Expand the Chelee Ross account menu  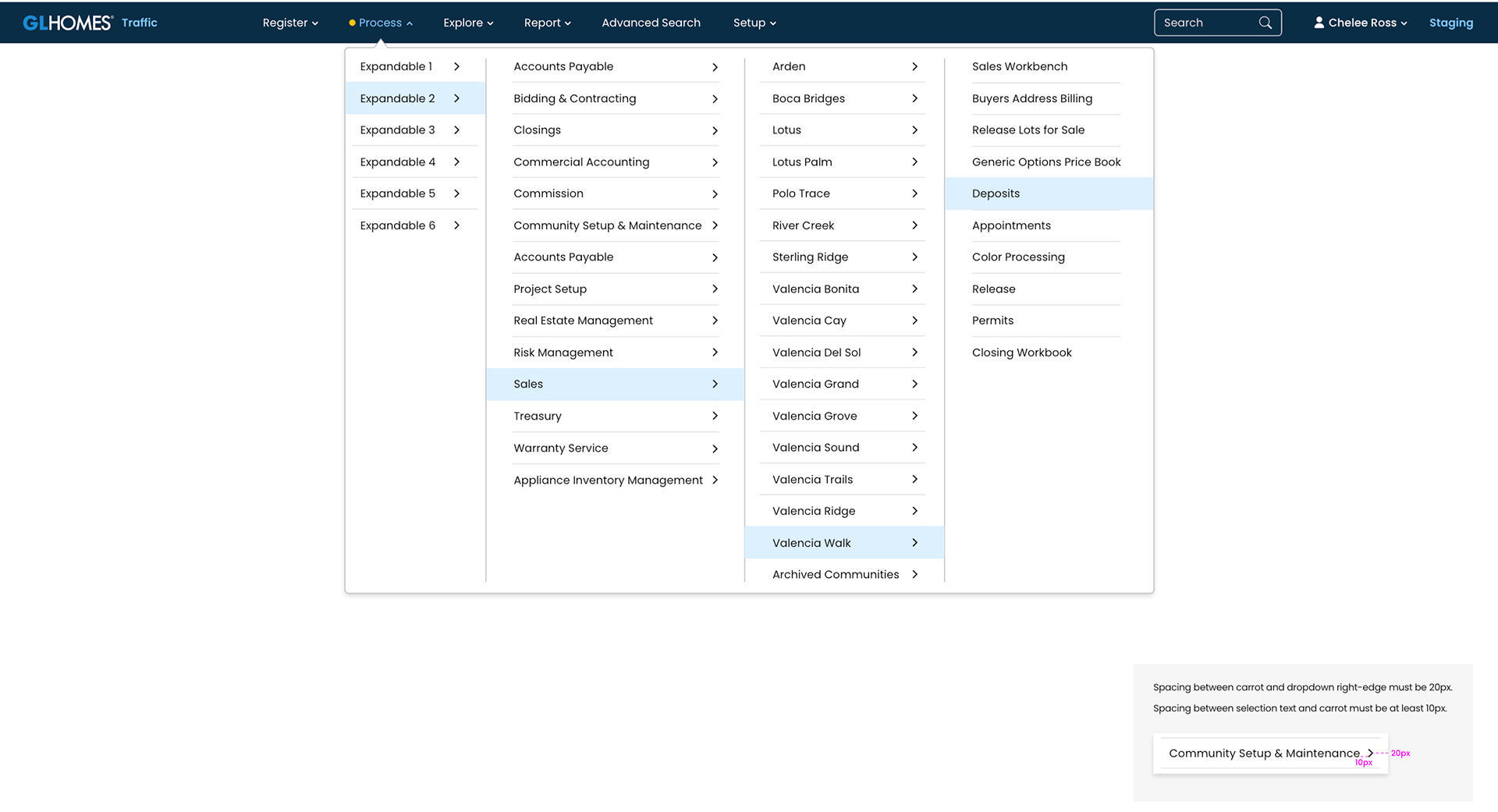coord(1361,23)
